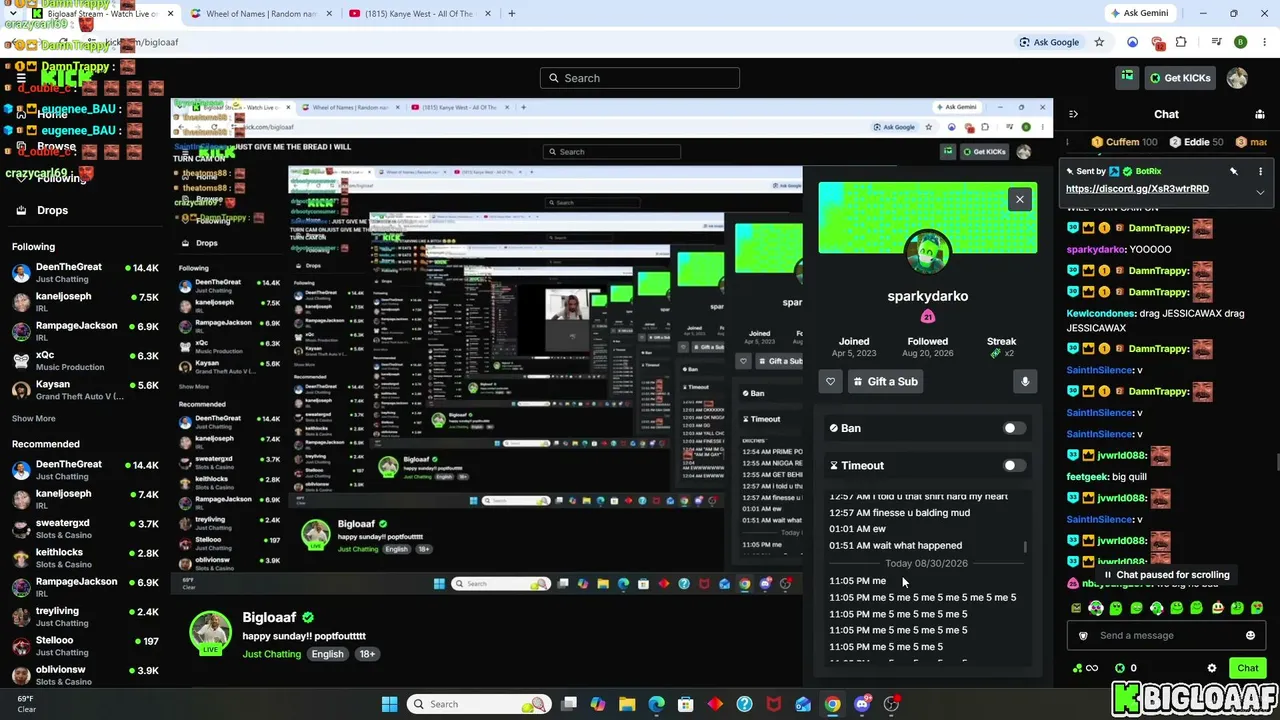The width and height of the screenshot is (1280, 720).
Task: Click sparkydarko username in chat
Action: (1096, 249)
